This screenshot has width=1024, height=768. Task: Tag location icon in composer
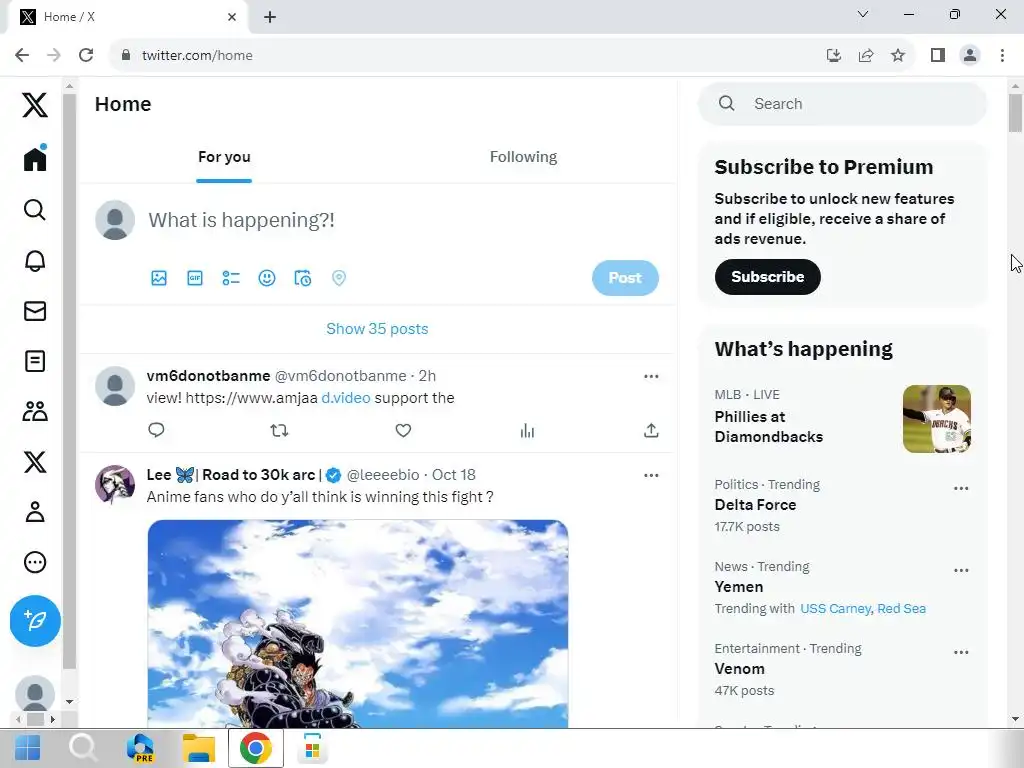[338, 278]
